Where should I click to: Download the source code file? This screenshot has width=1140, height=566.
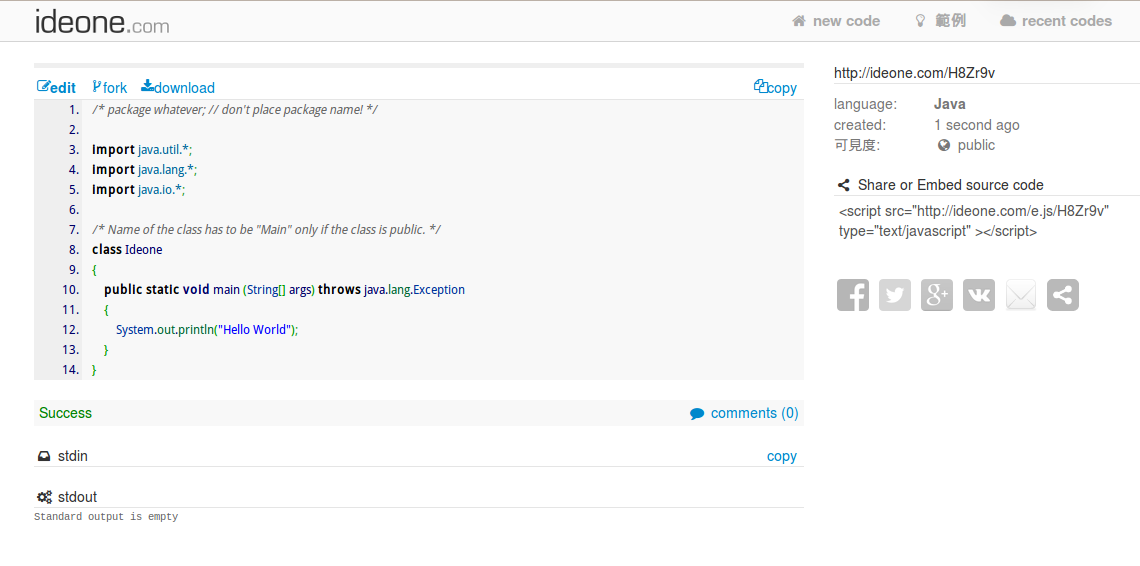tap(178, 88)
